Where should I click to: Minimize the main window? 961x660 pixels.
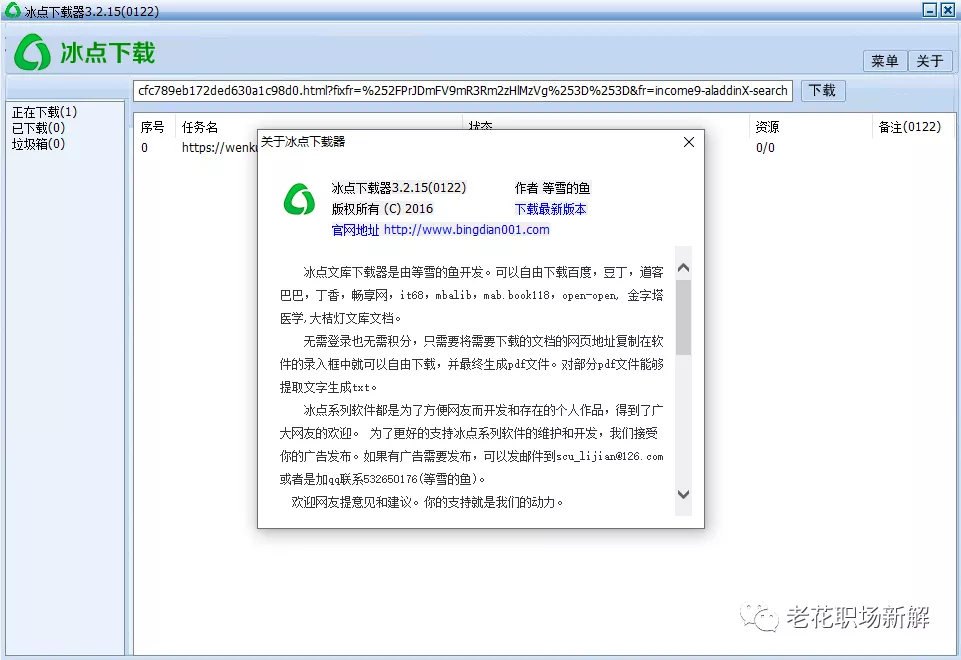click(930, 10)
